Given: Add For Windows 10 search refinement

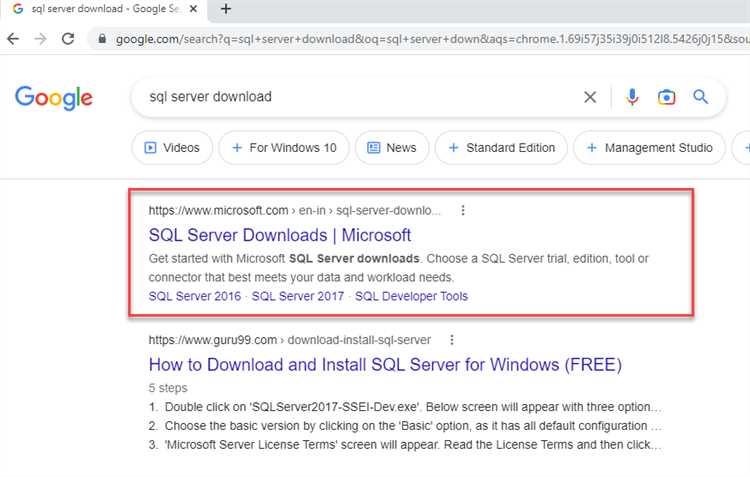Looking at the screenshot, I should click(284, 148).
